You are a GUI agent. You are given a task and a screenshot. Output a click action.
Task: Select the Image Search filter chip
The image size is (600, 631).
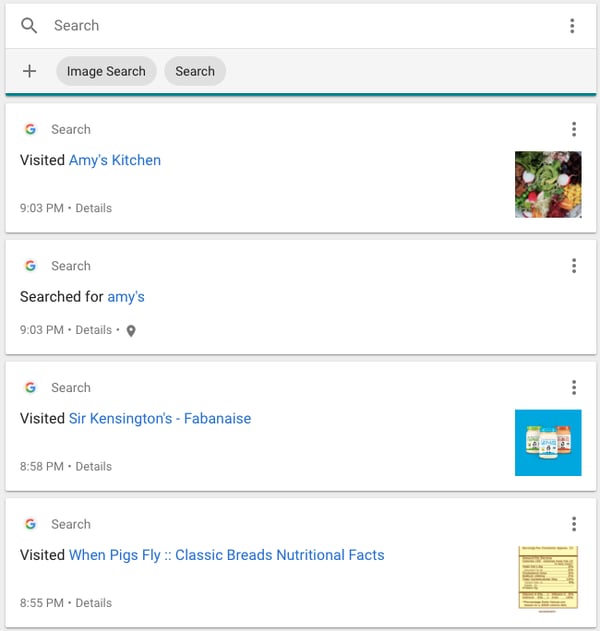coord(106,71)
